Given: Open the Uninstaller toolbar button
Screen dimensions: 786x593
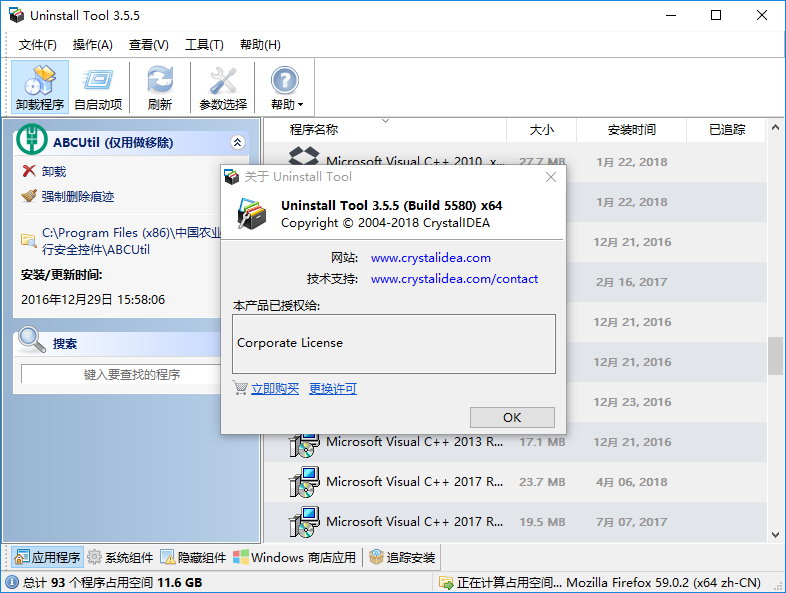Looking at the screenshot, I should (x=40, y=87).
